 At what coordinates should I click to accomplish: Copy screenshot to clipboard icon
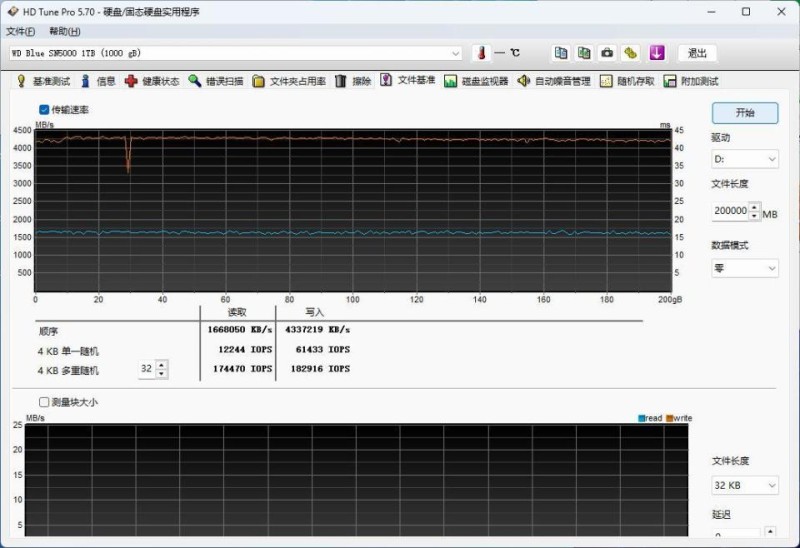[x=584, y=53]
